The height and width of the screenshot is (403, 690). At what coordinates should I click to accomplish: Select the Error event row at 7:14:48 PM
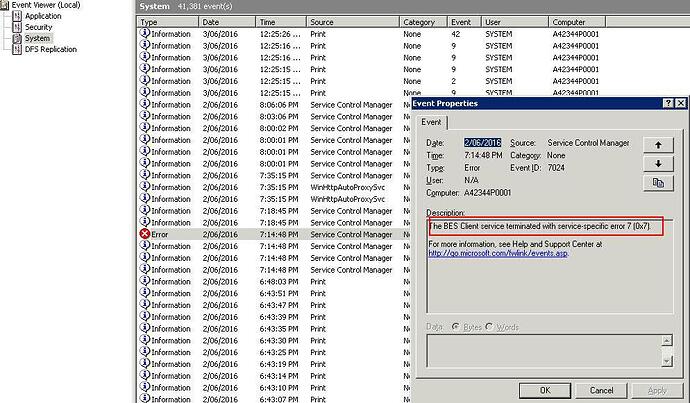click(274, 234)
